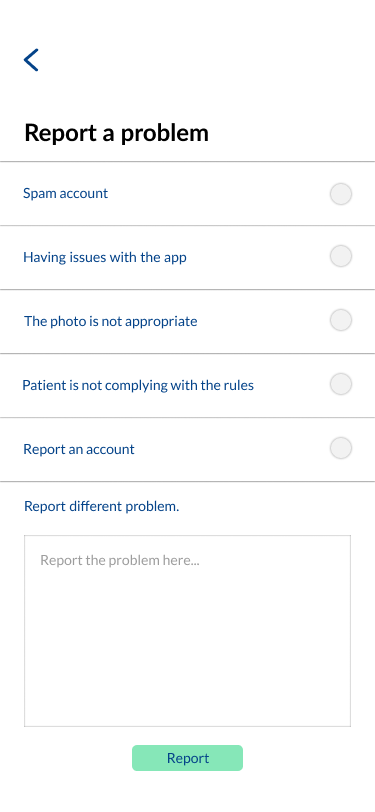Go back using the left chevron arrow
Screen dimensions: 375x812
pyautogui.click(x=31, y=60)
